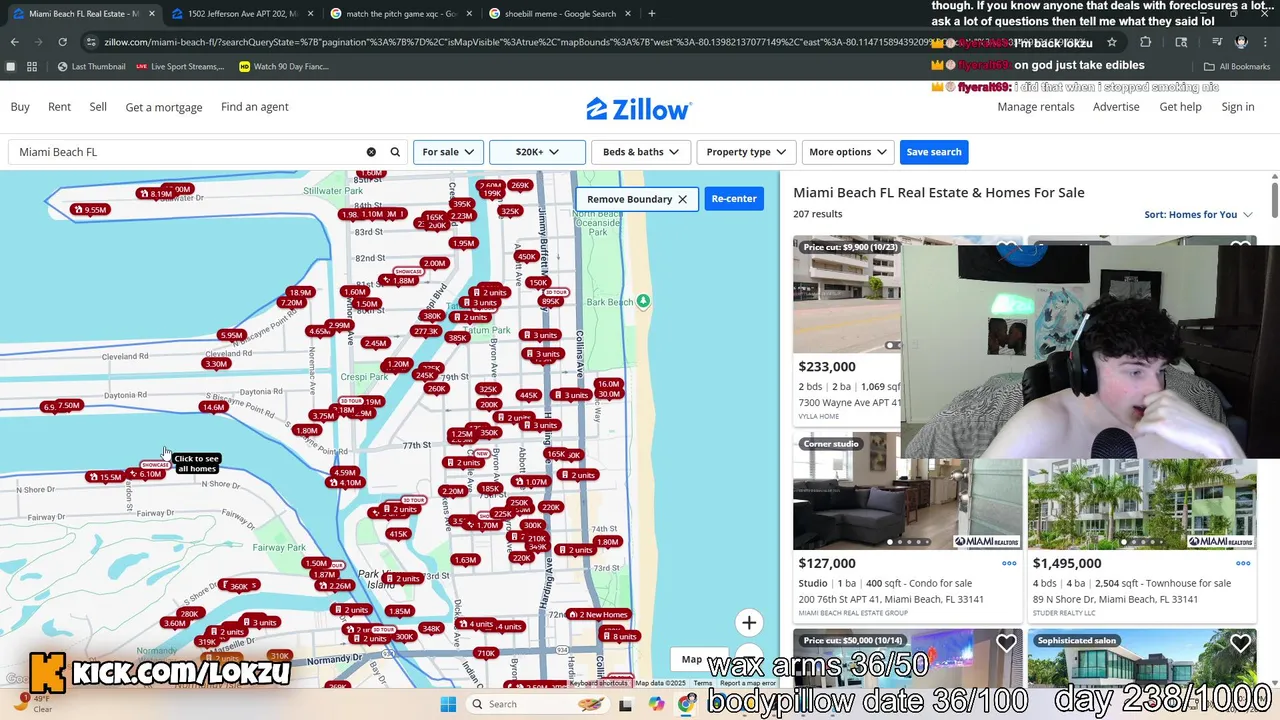Save the $233,000 listing with heart icon
The image size is (1280, 720).
coord(1007,248)
